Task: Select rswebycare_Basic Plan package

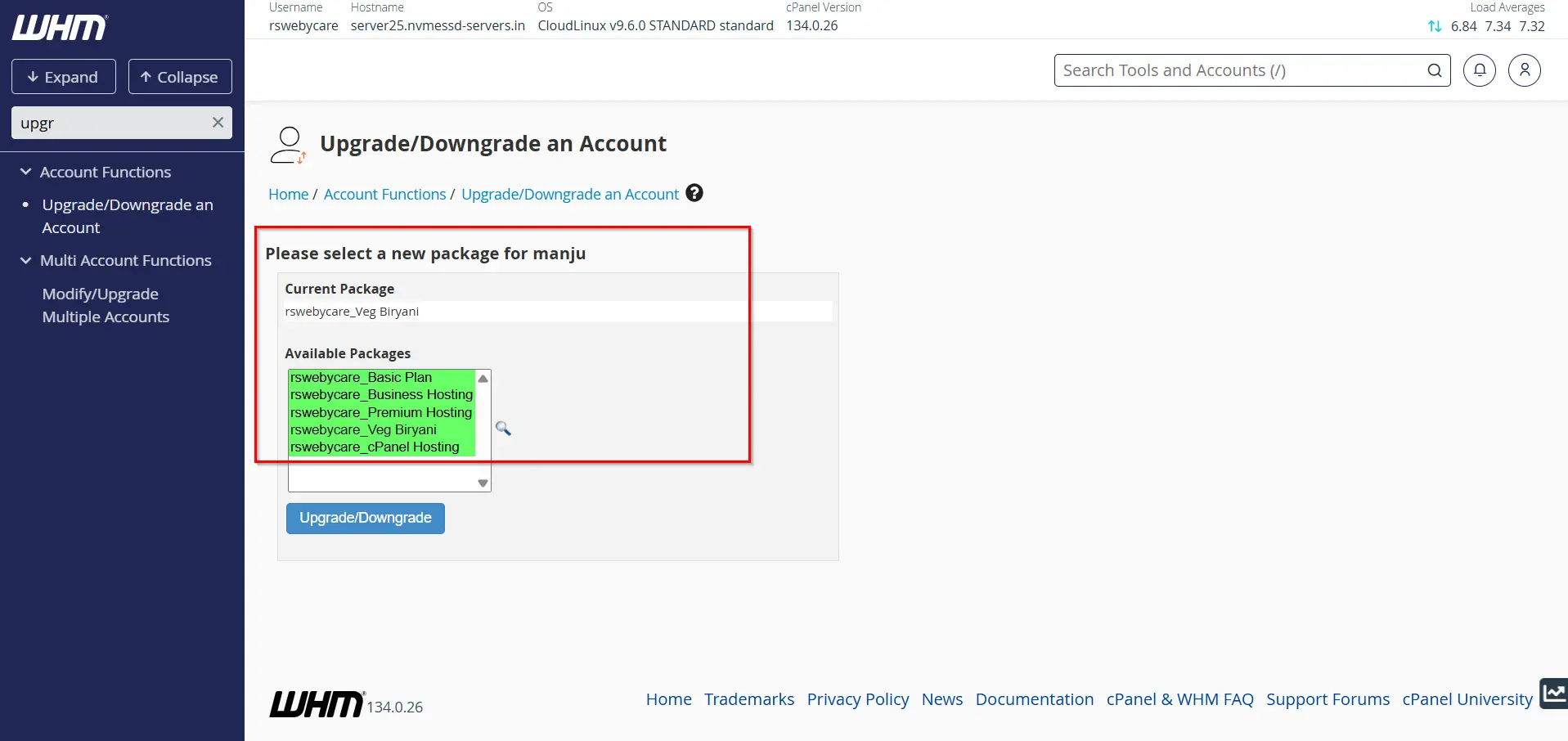Action: [x=381, y=377]
